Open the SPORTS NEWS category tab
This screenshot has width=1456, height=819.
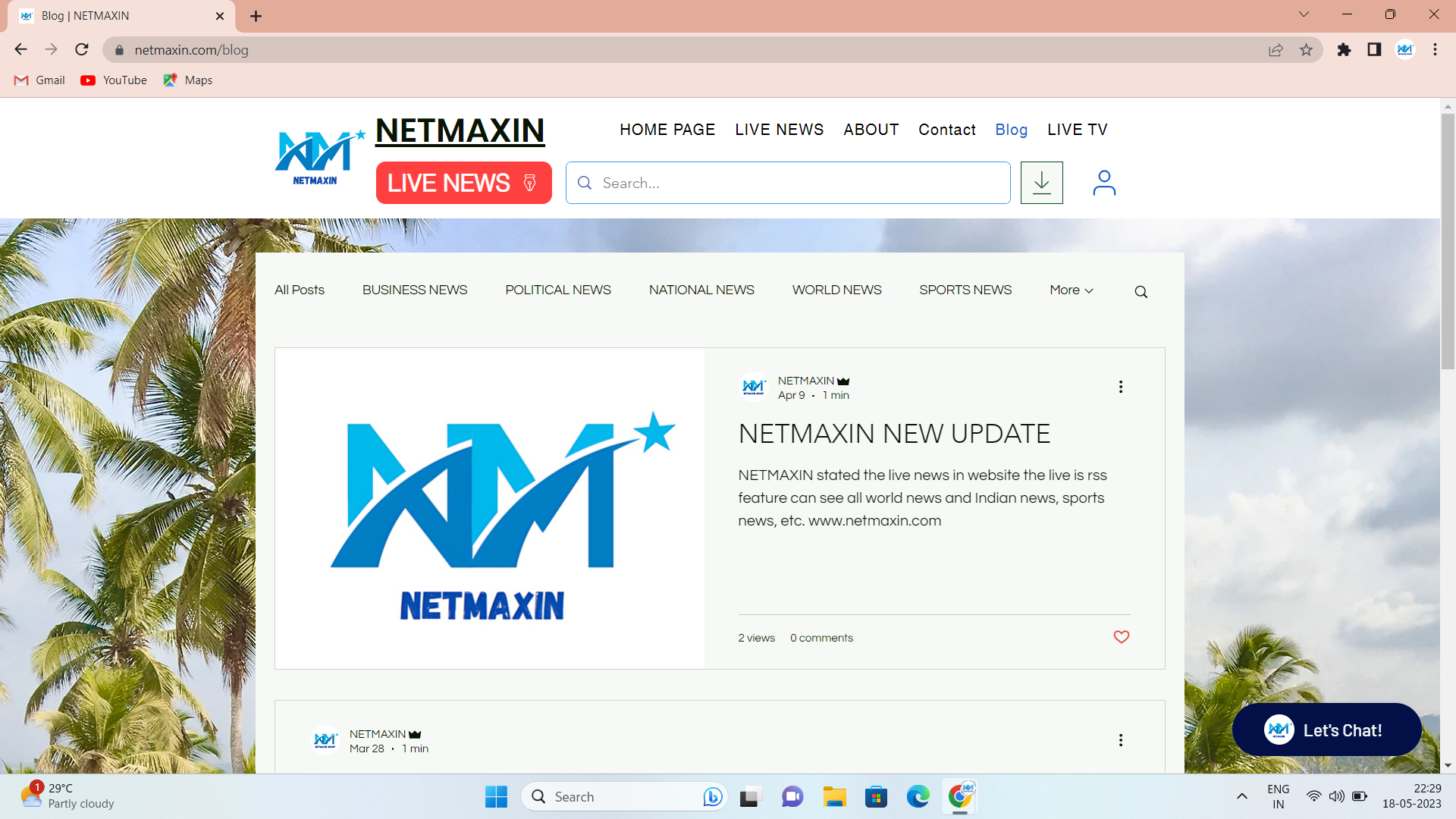coord(965,290)
